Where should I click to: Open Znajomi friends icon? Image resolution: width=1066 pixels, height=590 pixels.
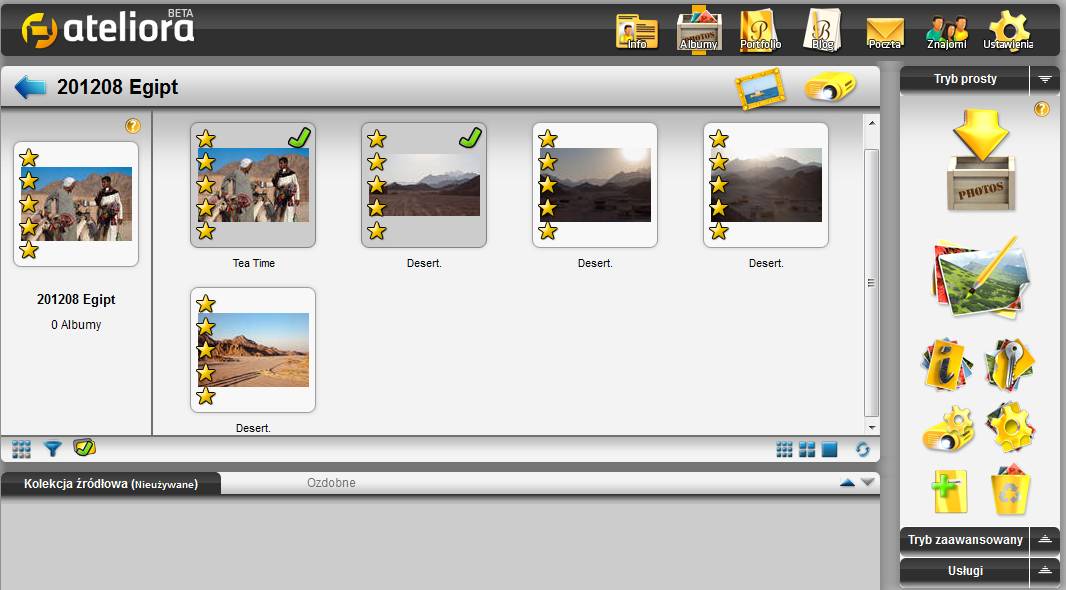pos(946,32)
